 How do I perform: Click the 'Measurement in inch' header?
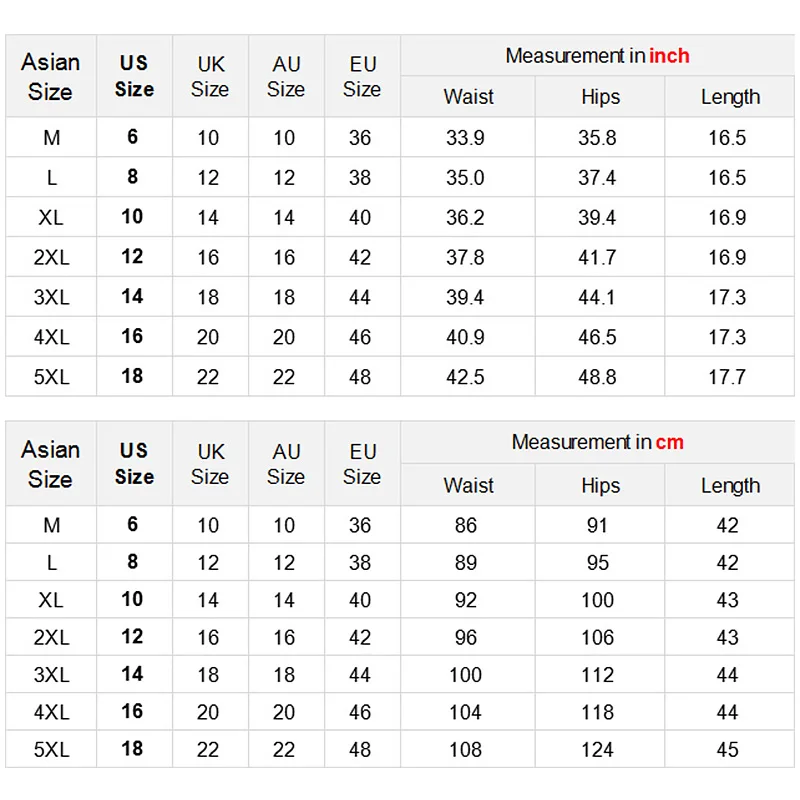coord(597,56)
